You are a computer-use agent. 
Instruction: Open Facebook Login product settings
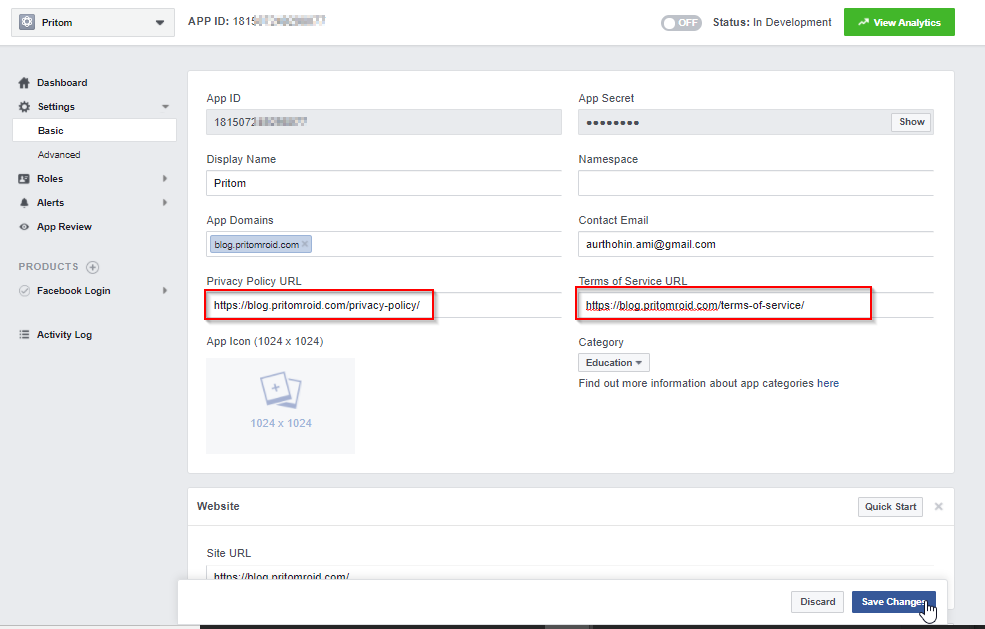73,291
